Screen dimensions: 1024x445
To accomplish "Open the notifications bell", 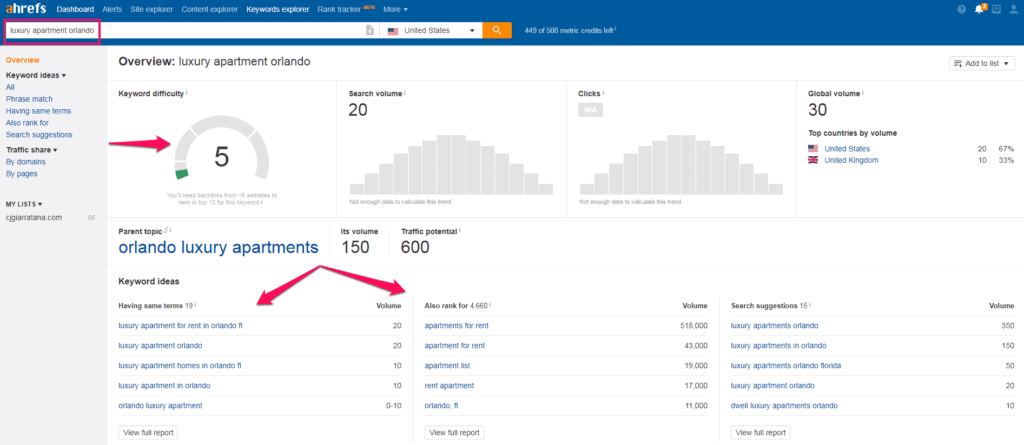I will 979,9.
